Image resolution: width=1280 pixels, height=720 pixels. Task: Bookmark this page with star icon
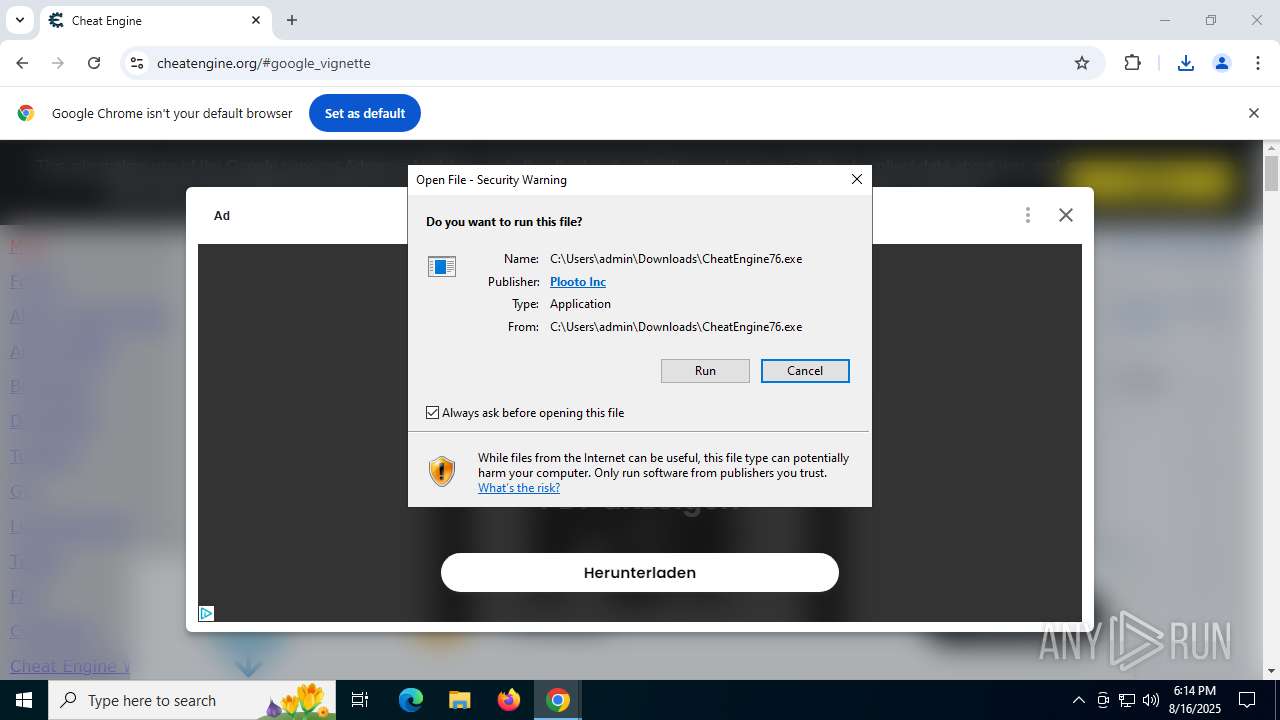click(1082, 63)
